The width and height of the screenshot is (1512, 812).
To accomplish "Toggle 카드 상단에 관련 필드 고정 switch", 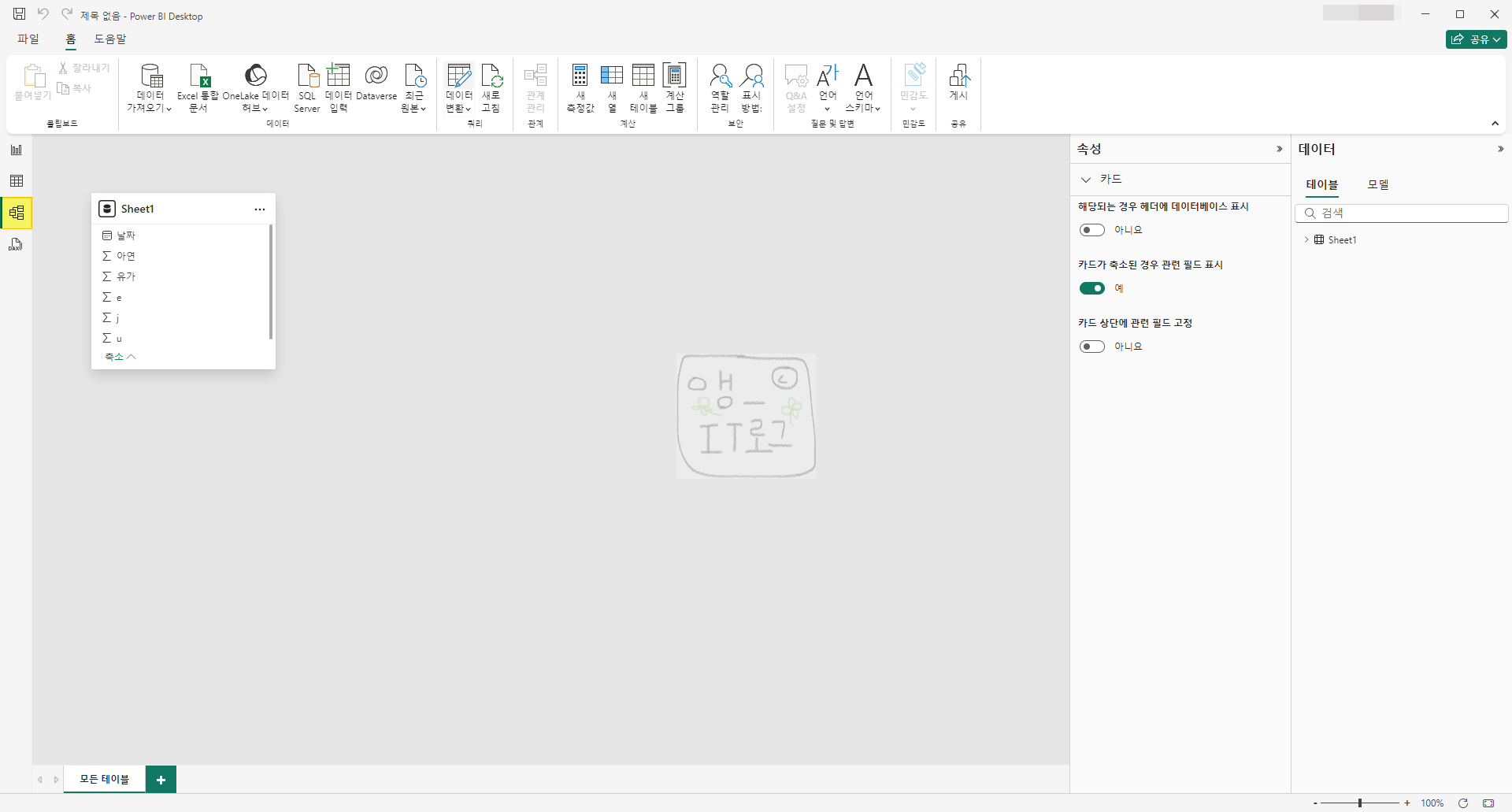I will tap(1092, 347).
